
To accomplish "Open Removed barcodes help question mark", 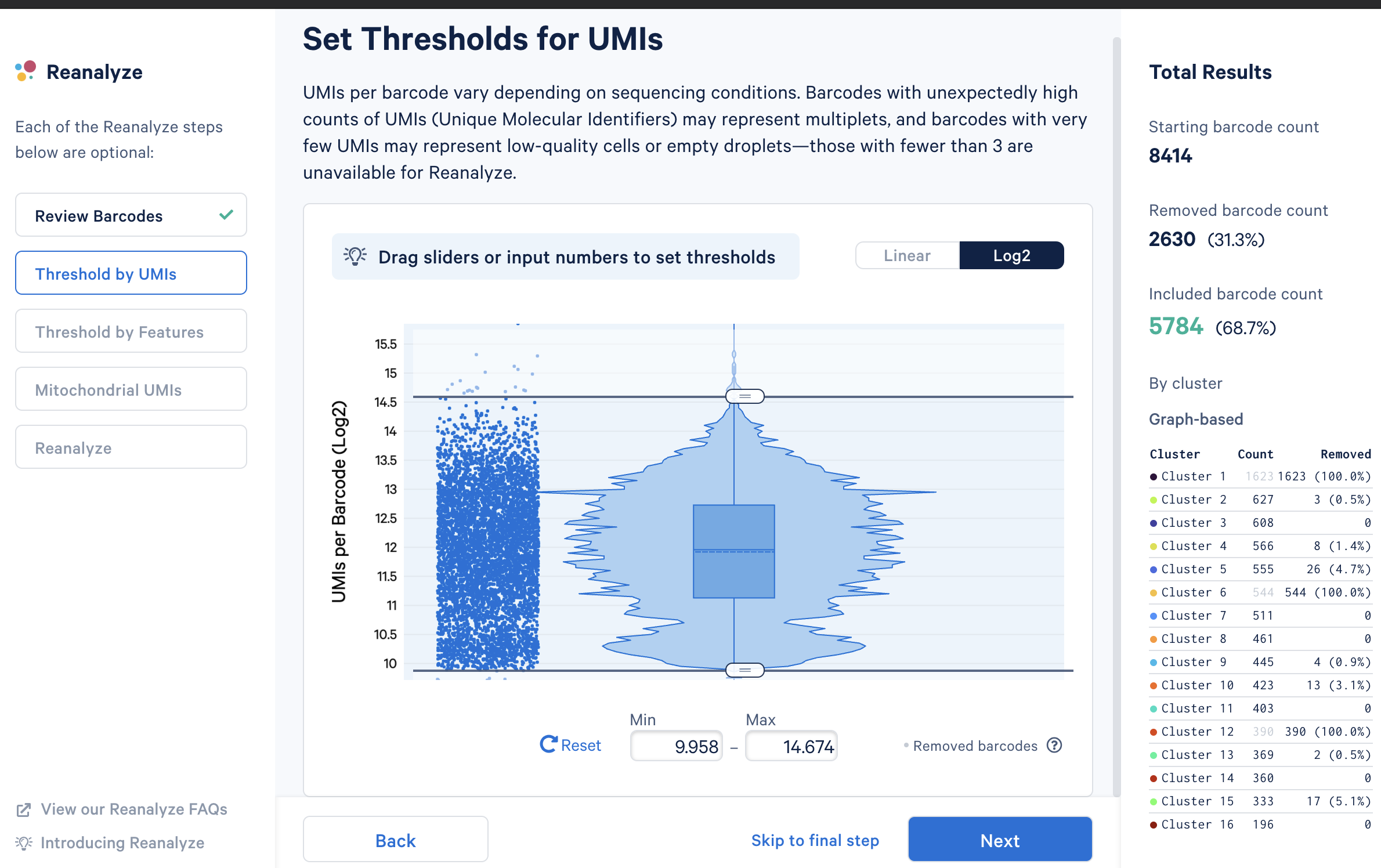I will pos(1054,745).
